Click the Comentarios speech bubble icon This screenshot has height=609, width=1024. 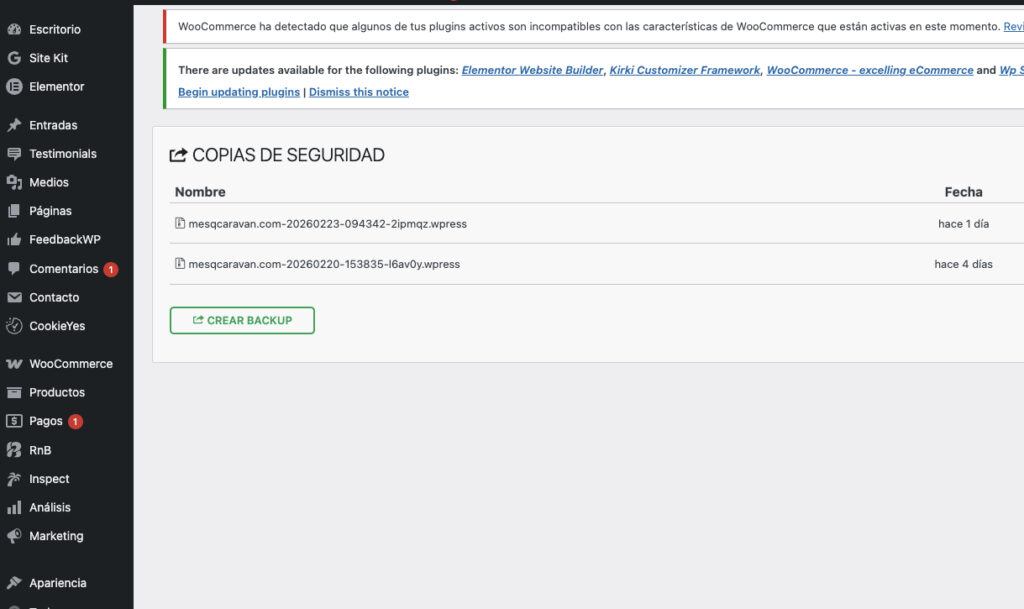coord(14,268)
